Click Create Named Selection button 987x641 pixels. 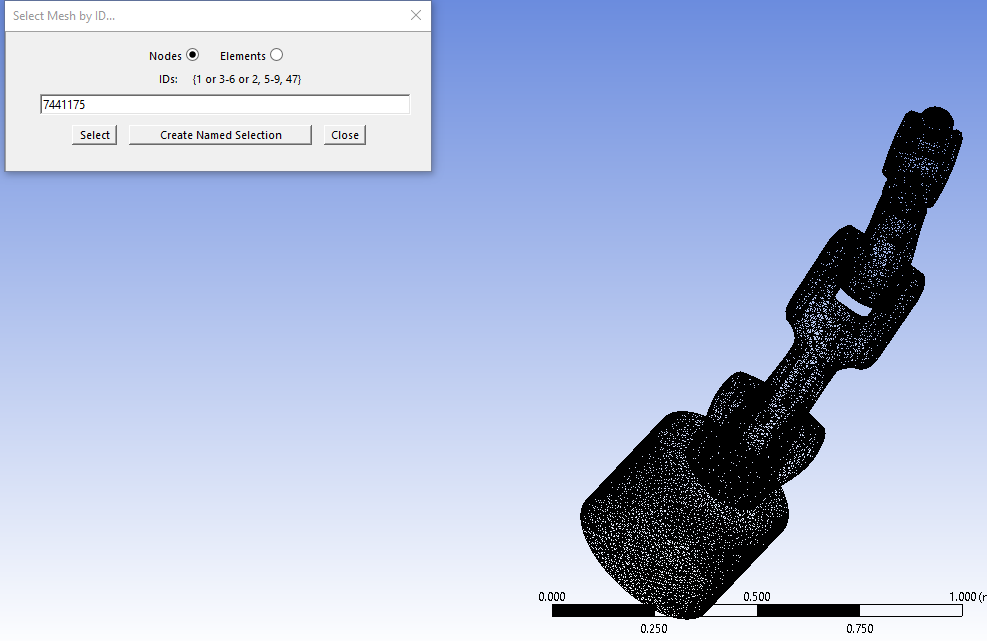point(220,135)
